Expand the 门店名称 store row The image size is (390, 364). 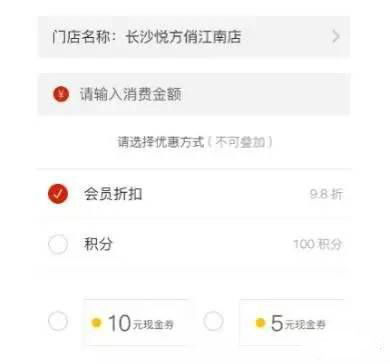pyautogui.click(x=194, y=37)
